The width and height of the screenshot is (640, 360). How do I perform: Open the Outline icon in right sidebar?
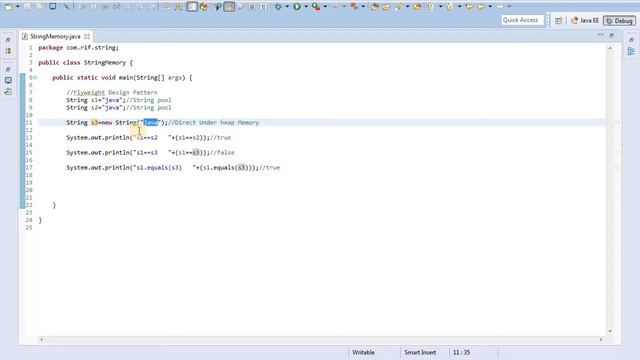click(x=631, y=51)
